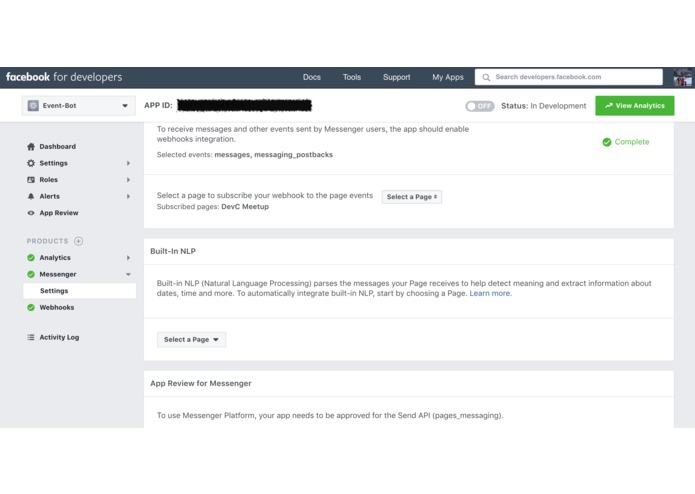
Task: Expand the Roles submenu arrow
Action: [128, 180]
